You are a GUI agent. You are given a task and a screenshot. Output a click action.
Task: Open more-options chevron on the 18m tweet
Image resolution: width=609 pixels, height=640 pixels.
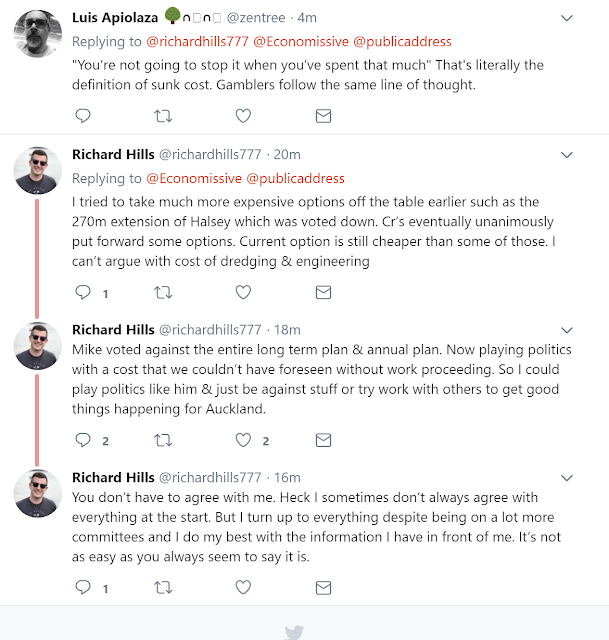click(567, 330)
